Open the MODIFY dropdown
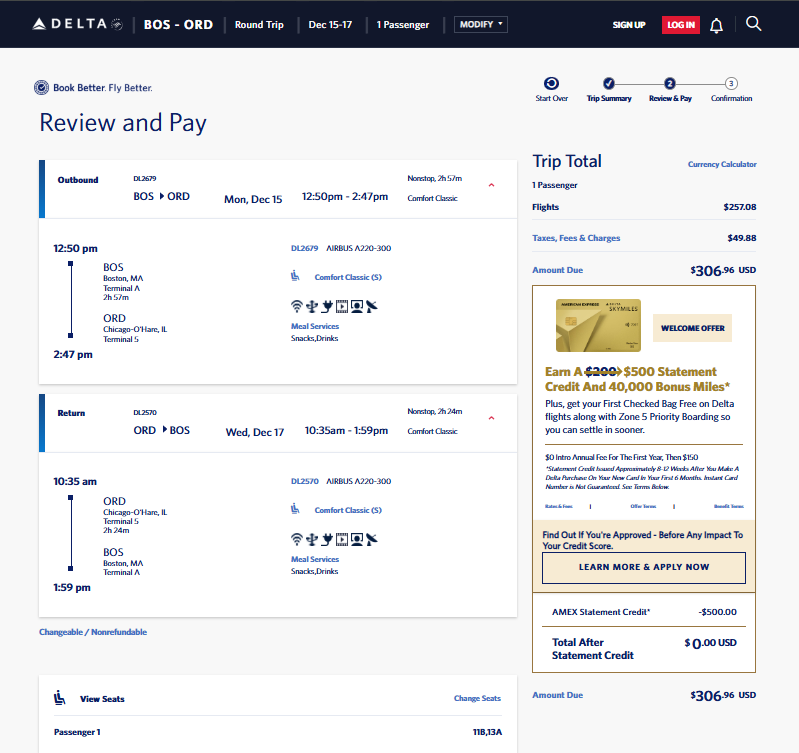The width and height of the screenshot is (799, 753). (x=481, y=24)
